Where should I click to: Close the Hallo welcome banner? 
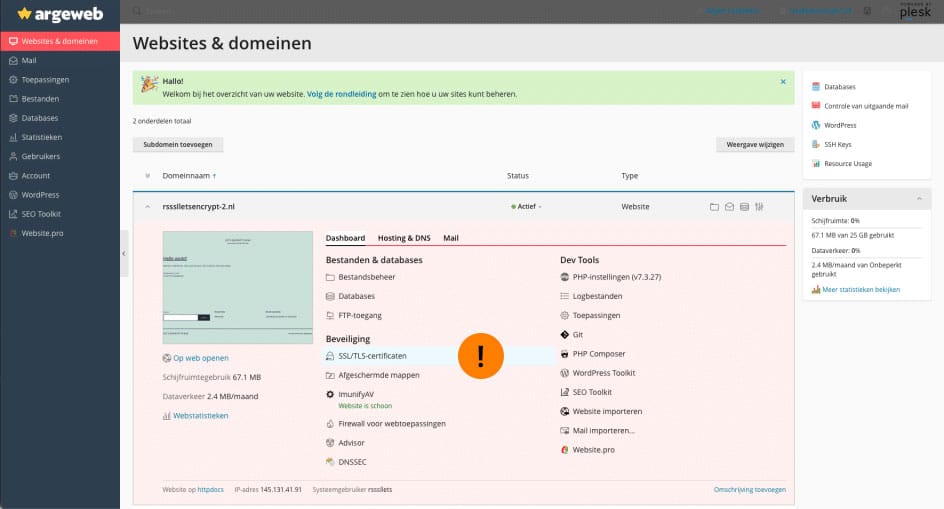(x=783, y=81)
